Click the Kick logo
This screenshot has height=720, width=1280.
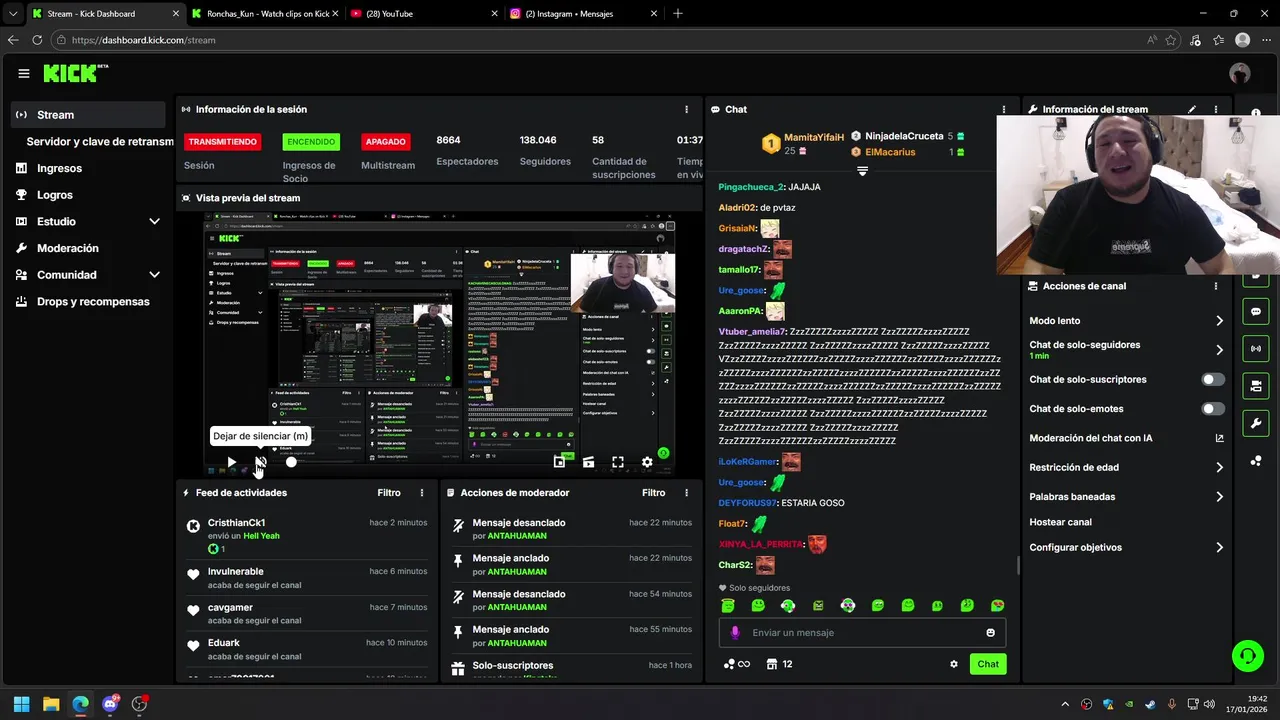pos(76,73)
